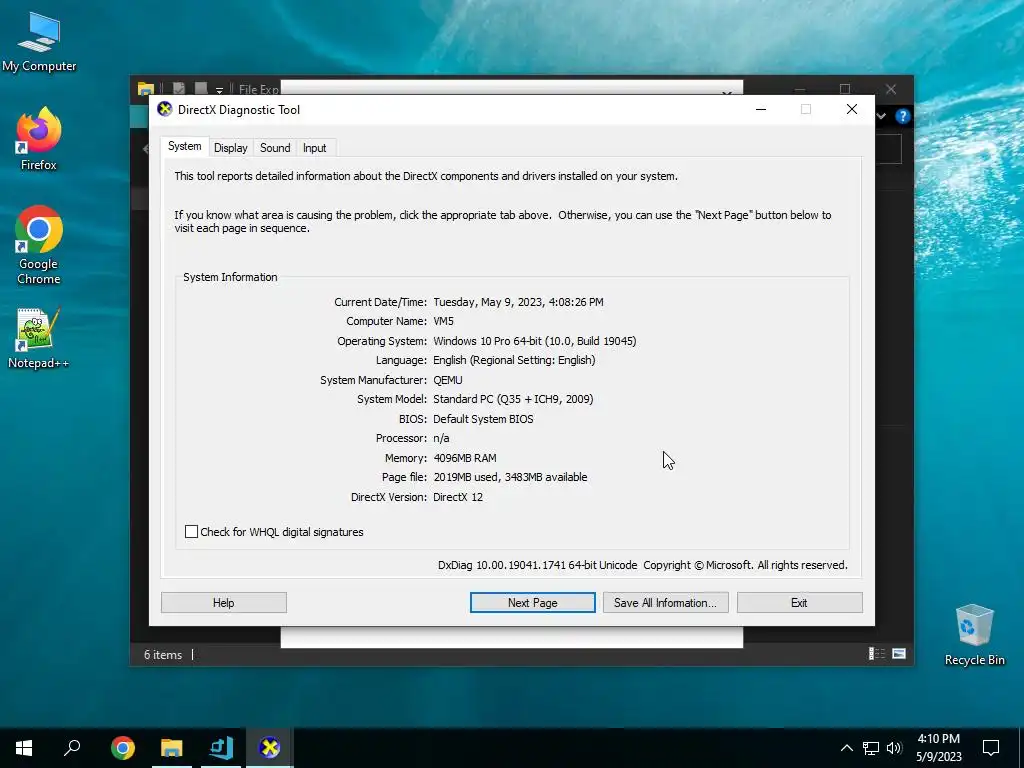1024x768 pixels.
Task: Click the blue app icon left of DxDiag in taskbar
Action: (221, 748)
